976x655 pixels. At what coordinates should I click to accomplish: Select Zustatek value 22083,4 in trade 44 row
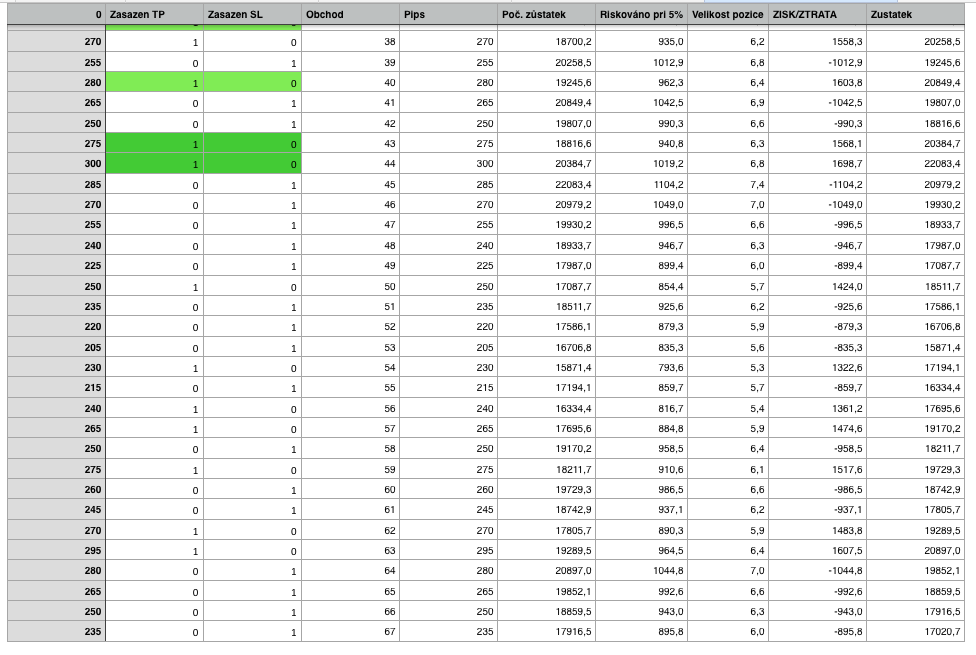point(916,164)
